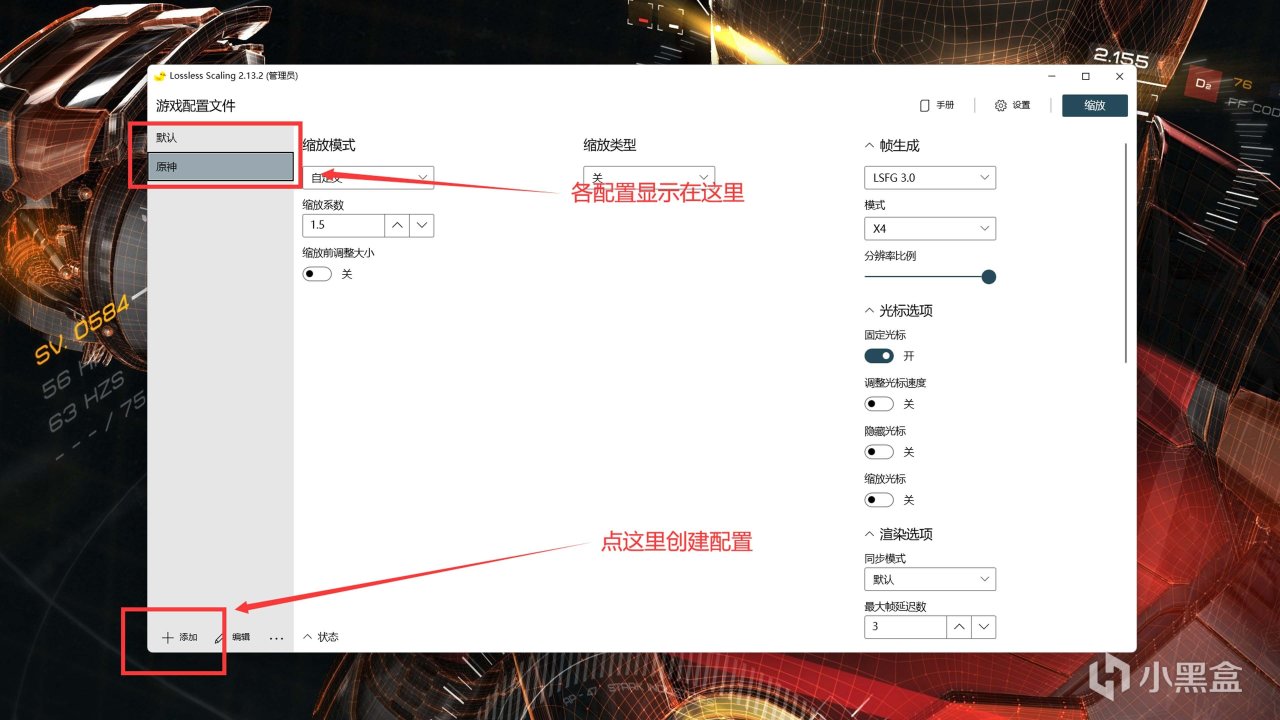Screen dimensions: 1280x720
Task: Minimize the Lossless Scaling window
Action: click(1052, 76)
